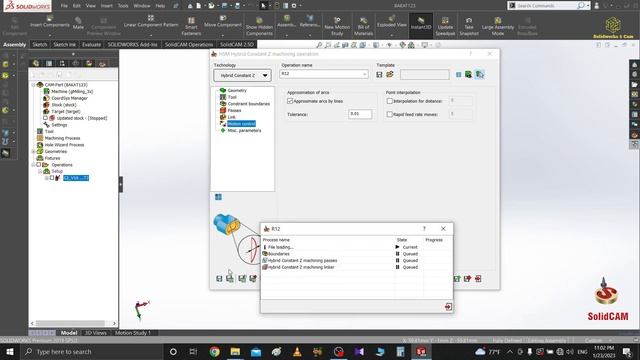Click Smart Fasteners
The image size is (640, 360).
[191, 27]
